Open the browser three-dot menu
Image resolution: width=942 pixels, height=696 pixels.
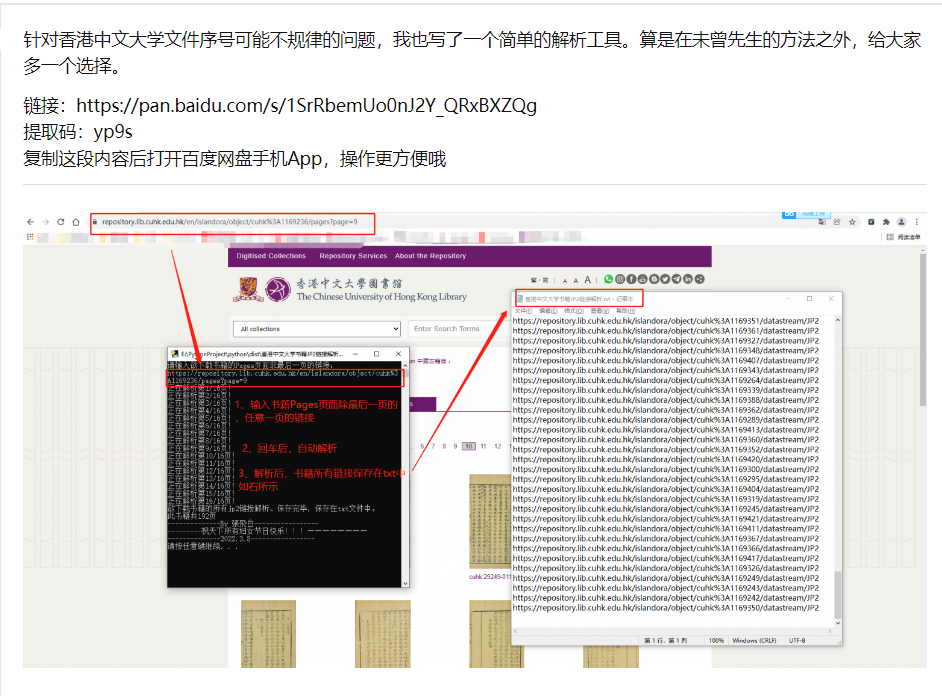tap(916, 222)
